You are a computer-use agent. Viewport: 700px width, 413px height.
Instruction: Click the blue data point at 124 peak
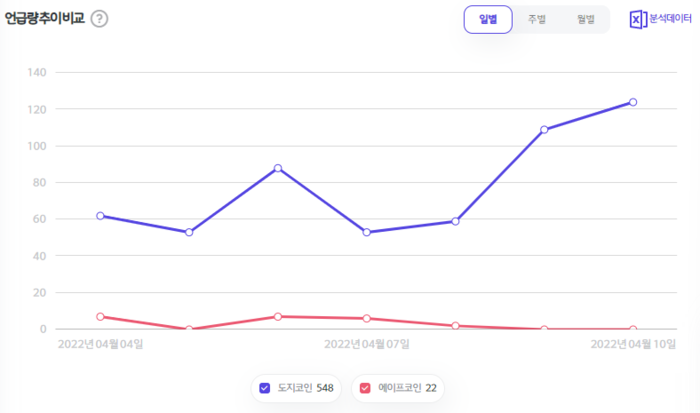click(x=633, y=102)
